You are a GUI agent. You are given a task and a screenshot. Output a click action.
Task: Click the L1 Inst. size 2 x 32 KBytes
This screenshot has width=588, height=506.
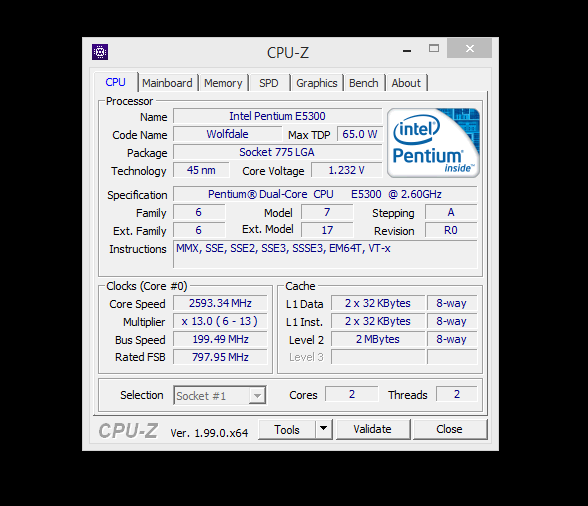(x=378, y=321)
